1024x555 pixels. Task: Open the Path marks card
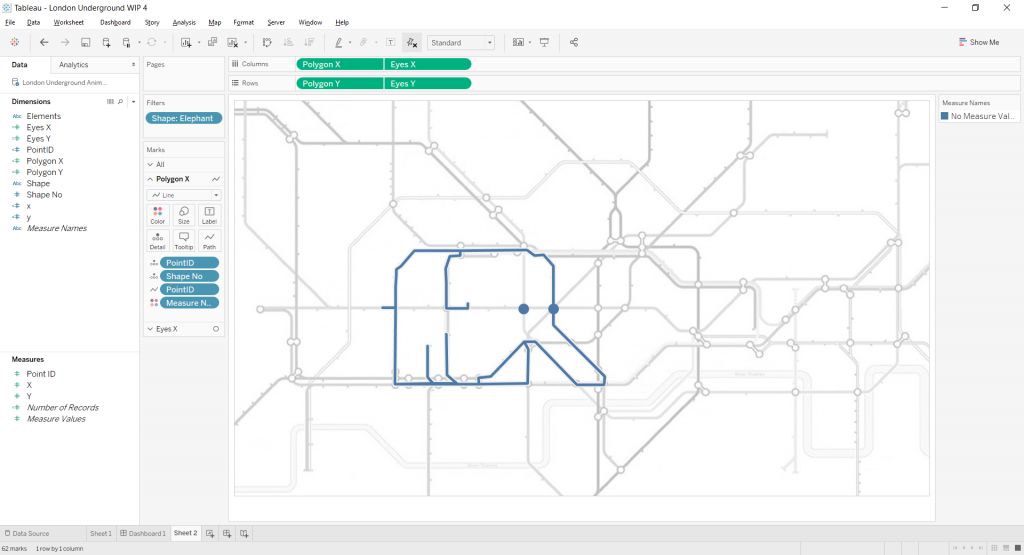click(209, 241)
